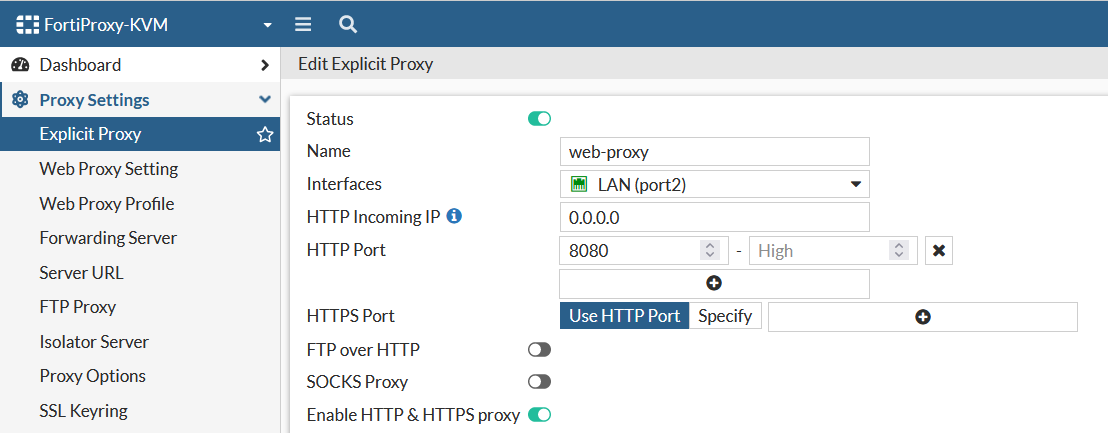Click the hamburger menu icon
Image resolution: width=1108 pixels, height=433 pixels.
[x=303, y=25]
